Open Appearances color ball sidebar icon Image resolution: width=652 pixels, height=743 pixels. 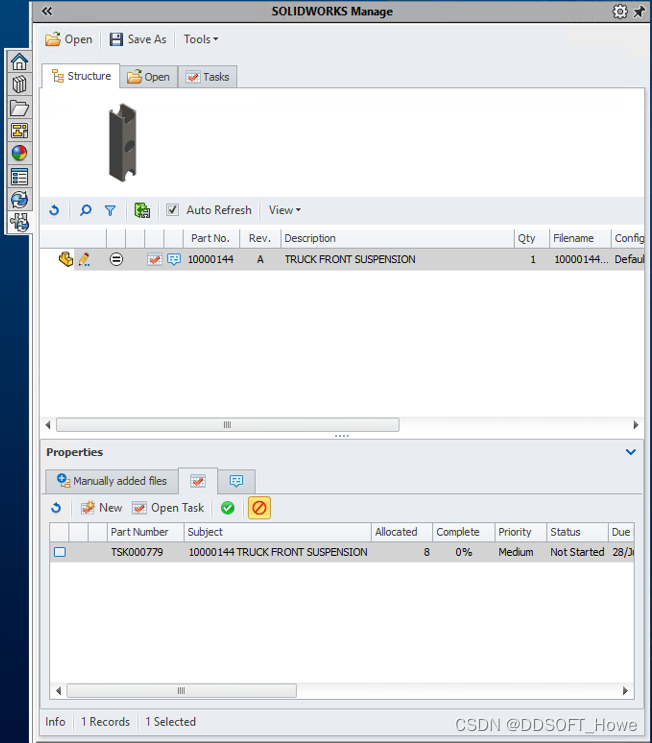click(19, 153)
